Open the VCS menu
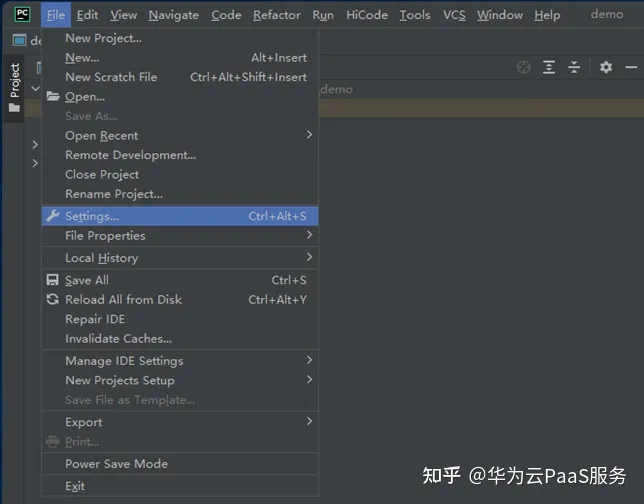The height and width of the screenshot is (504, 644). point(454,15)
